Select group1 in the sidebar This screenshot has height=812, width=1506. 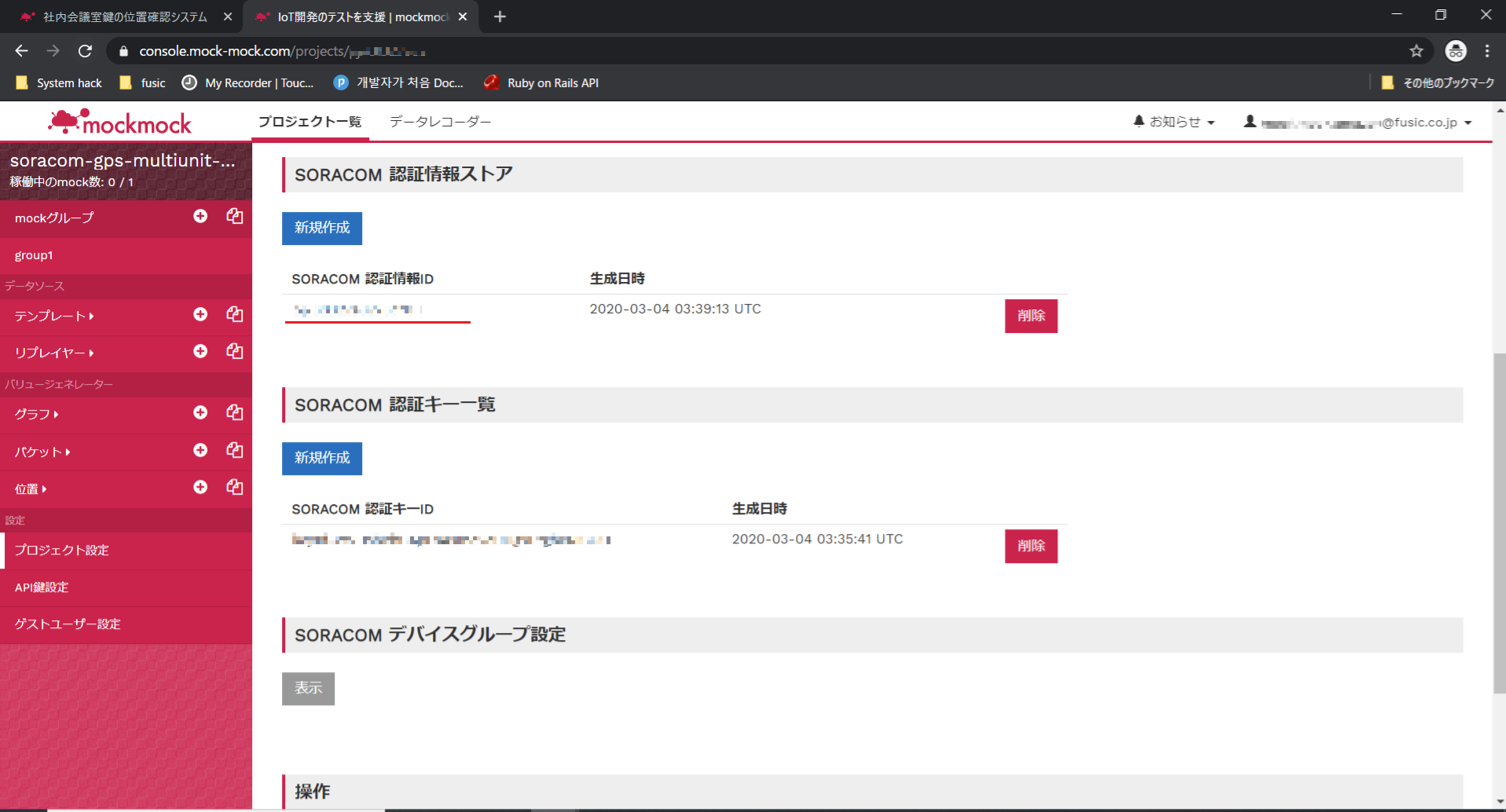pyautogui.click(x=34, y=255)
